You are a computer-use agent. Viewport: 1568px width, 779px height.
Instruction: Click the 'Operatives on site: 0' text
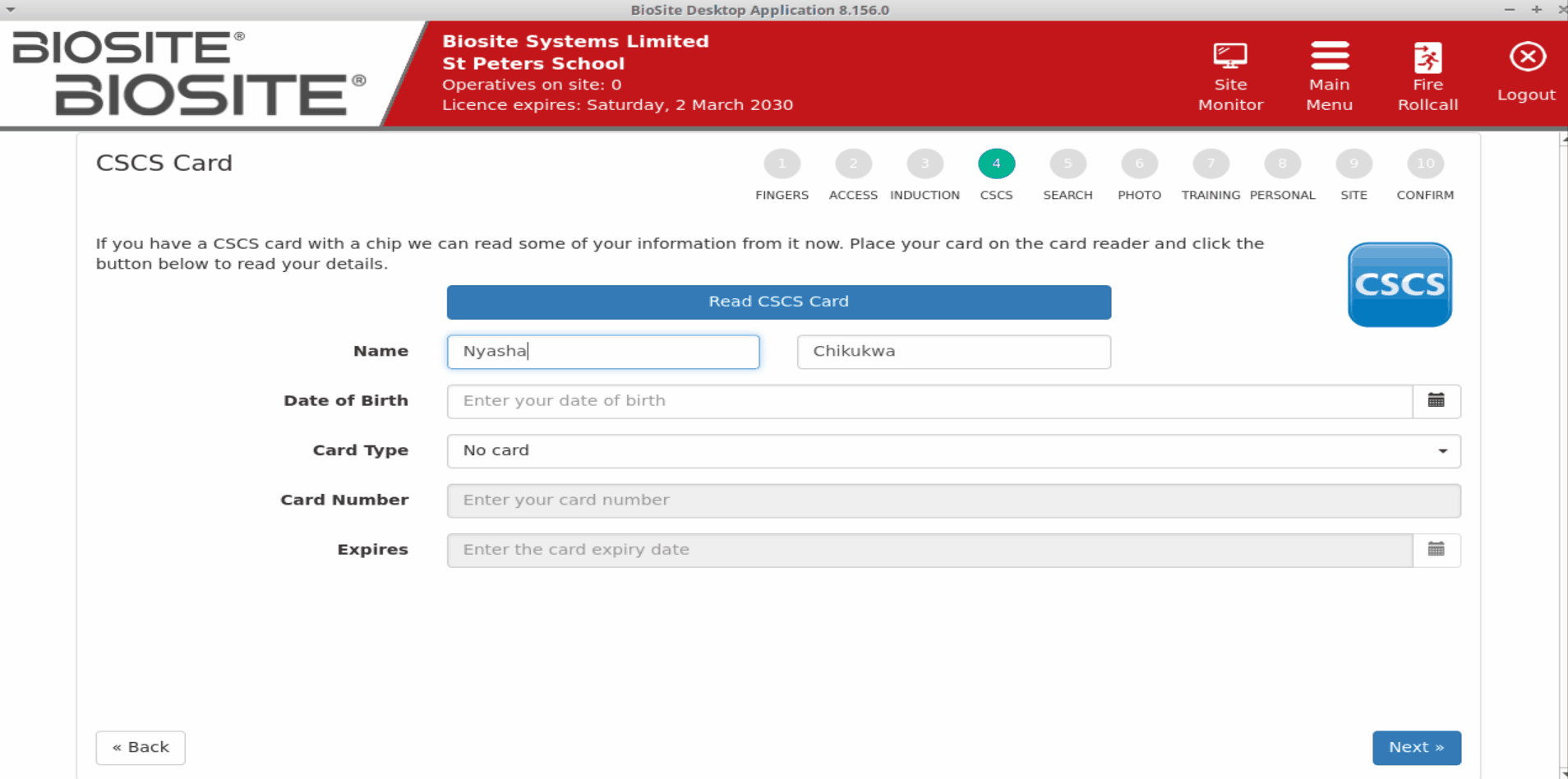532,85
